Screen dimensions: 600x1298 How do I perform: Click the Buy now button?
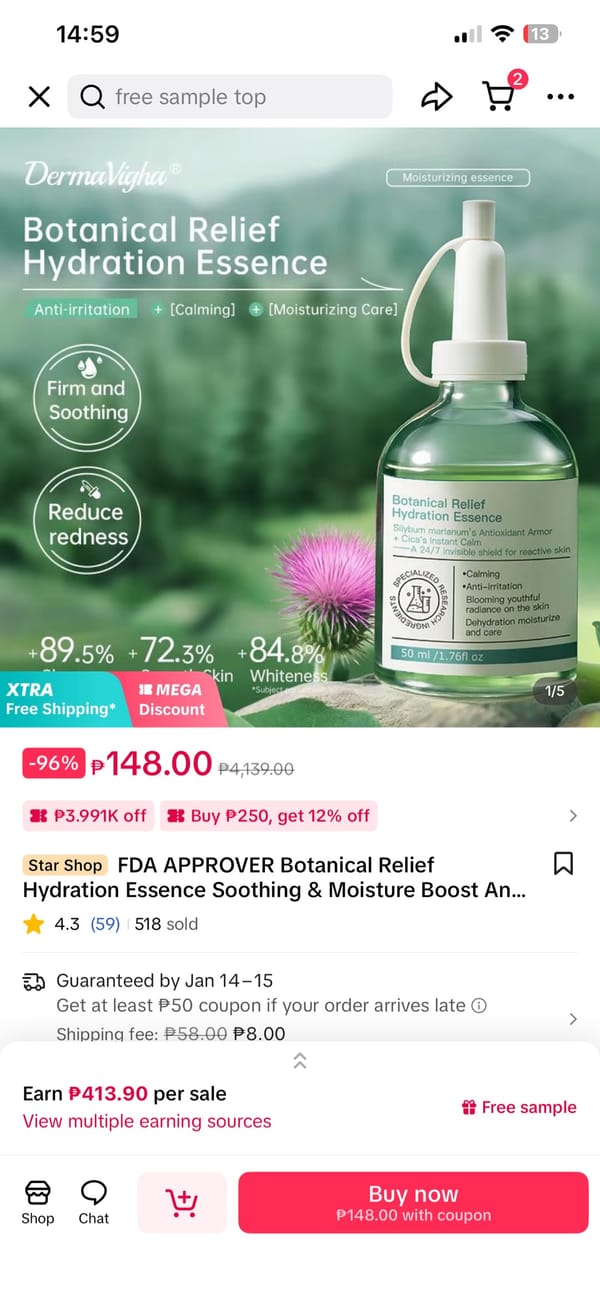click(x=413, y=1202)
